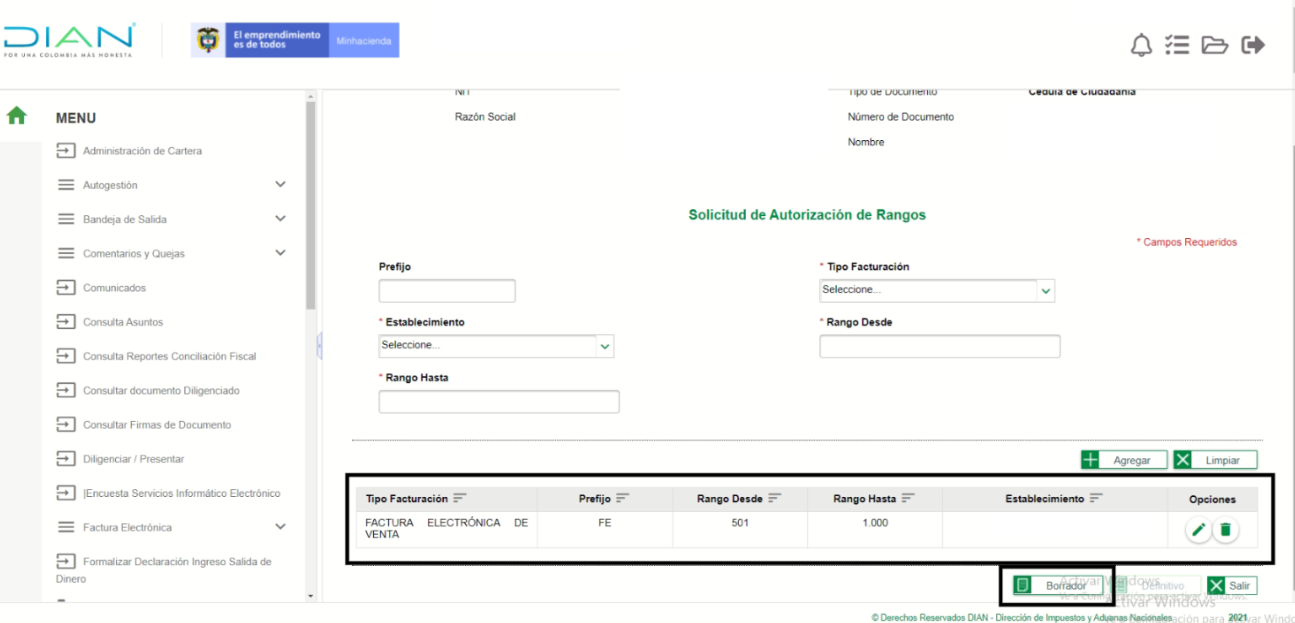Sort the Rango Desde column
This screenshot has height=623, width=1295.
774,499
